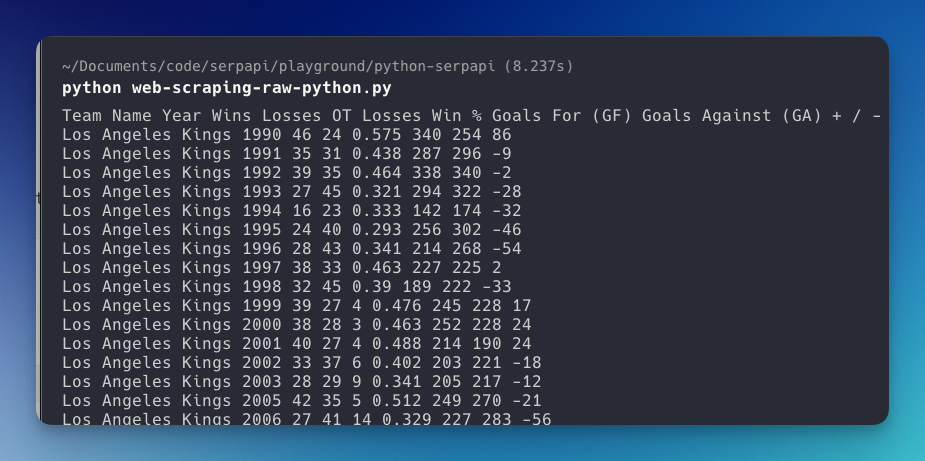Select the Los Angeles Kings 1996 row
This screenshot has width=925, height=461.
point(291,249)
